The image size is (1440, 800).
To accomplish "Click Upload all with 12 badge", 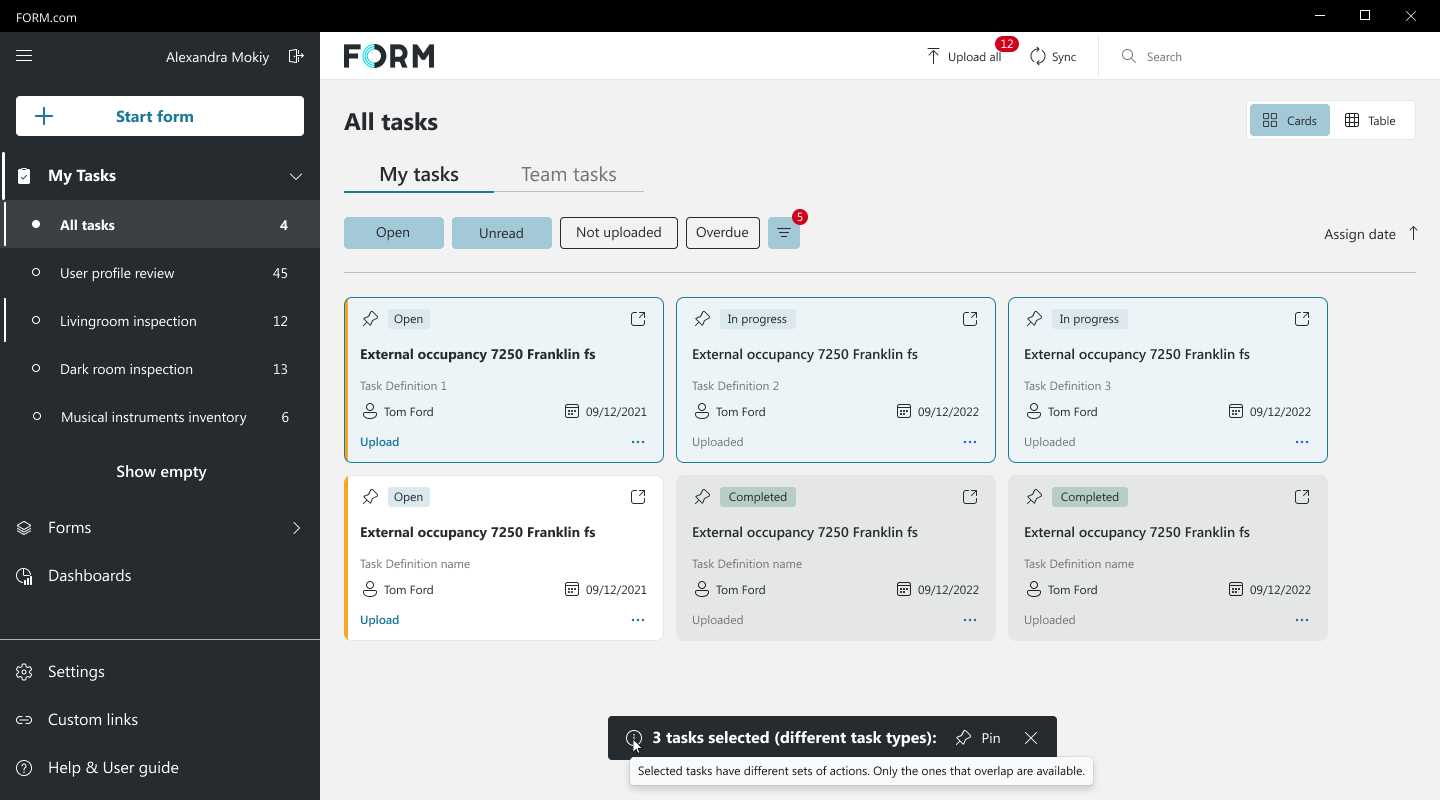I will 964,57.
